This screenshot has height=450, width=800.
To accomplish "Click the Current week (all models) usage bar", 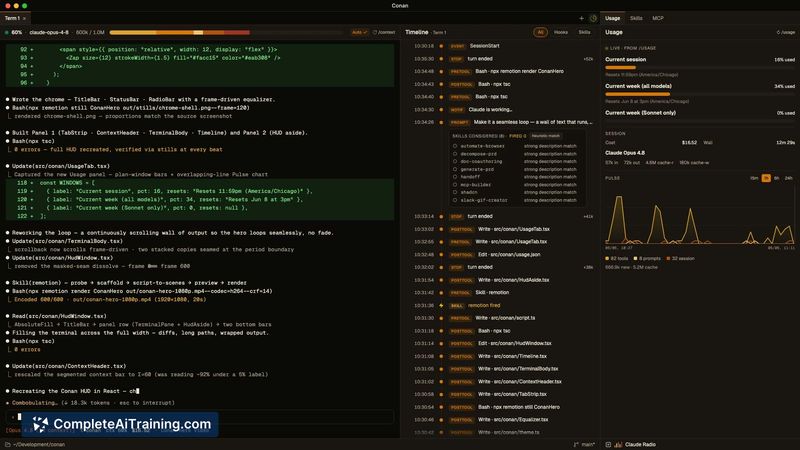I will (x=699, y=94).
